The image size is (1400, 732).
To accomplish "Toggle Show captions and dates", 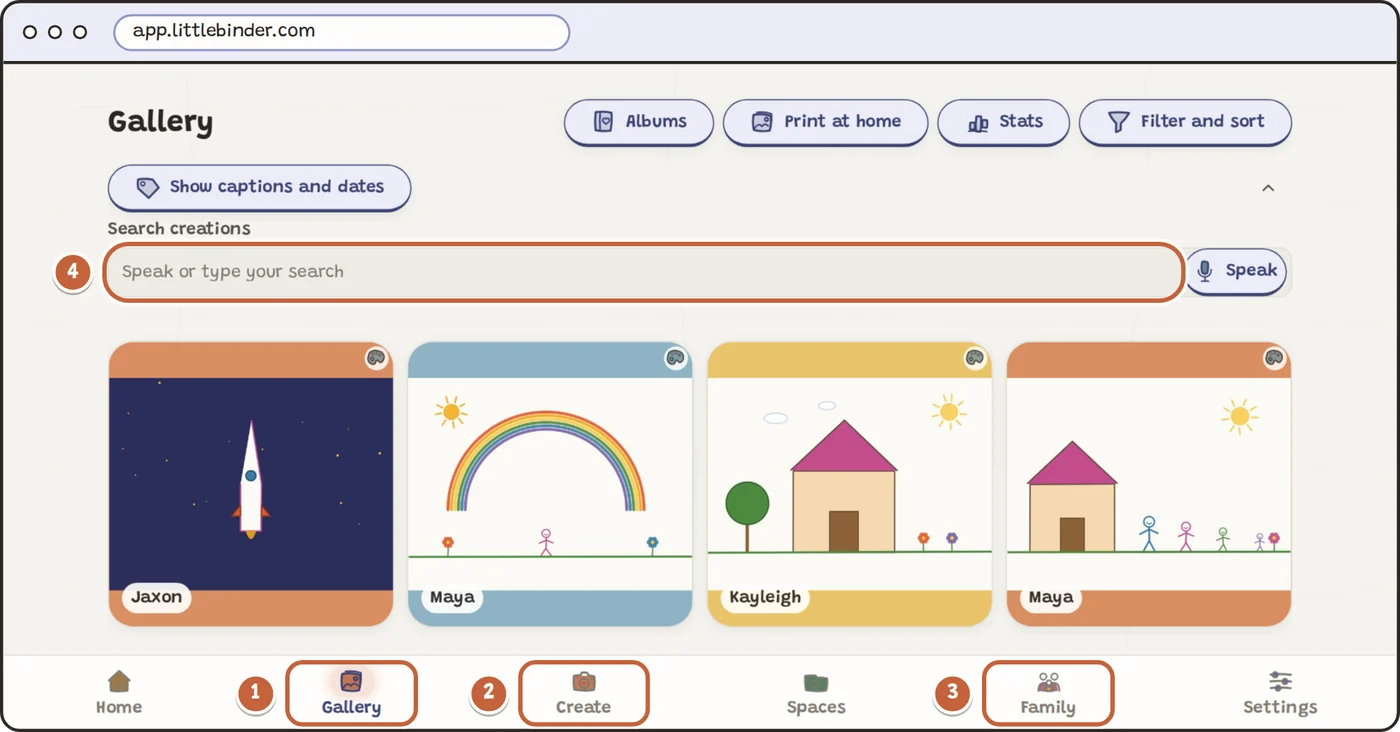I will (259, 187).
